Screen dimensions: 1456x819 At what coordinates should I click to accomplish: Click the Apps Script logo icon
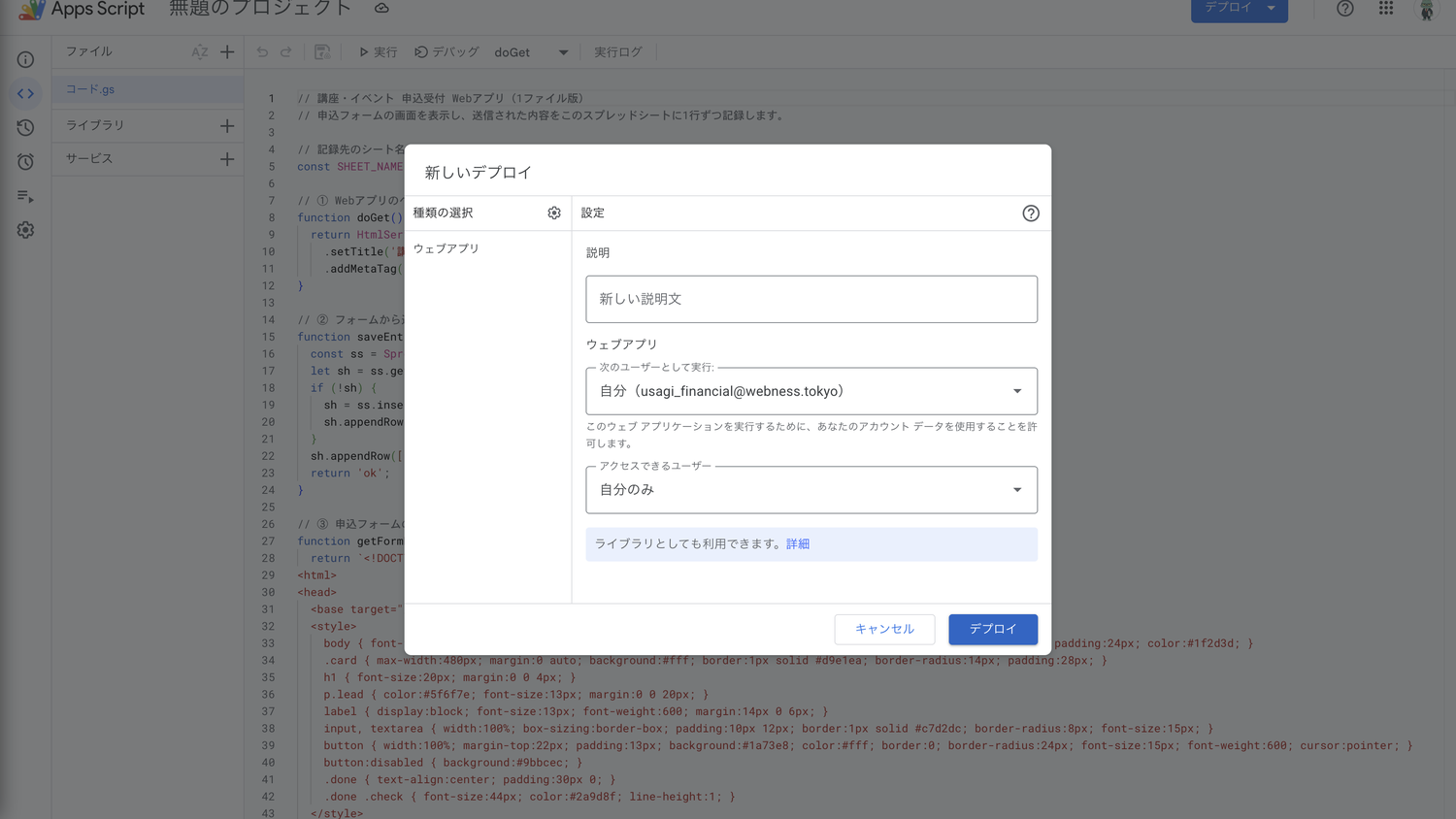[31, 10]
